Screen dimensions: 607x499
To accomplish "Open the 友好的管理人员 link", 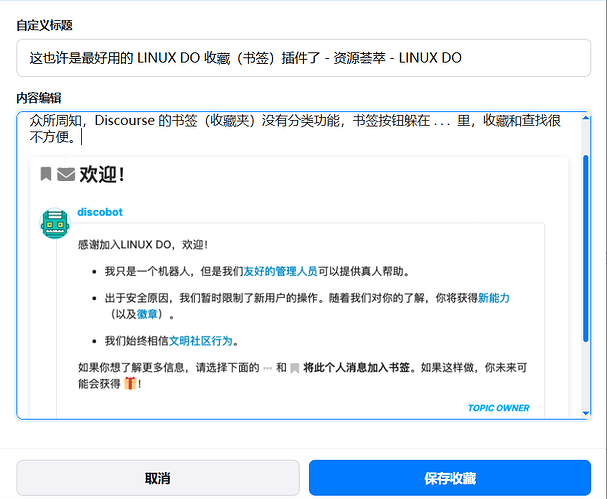I will 280,271.
